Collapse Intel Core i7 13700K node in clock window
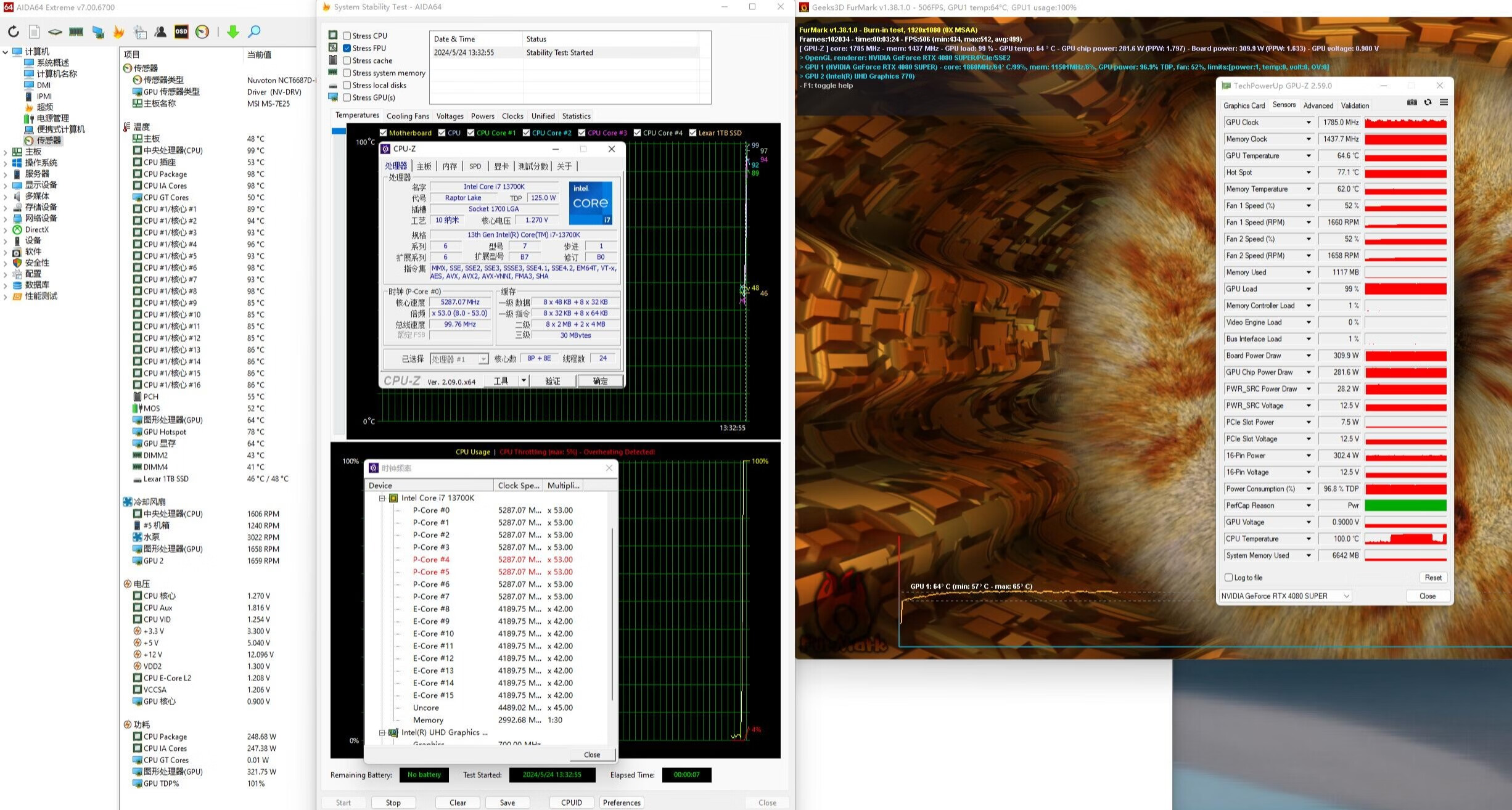1512x810 pixels. tap(382, 498)
